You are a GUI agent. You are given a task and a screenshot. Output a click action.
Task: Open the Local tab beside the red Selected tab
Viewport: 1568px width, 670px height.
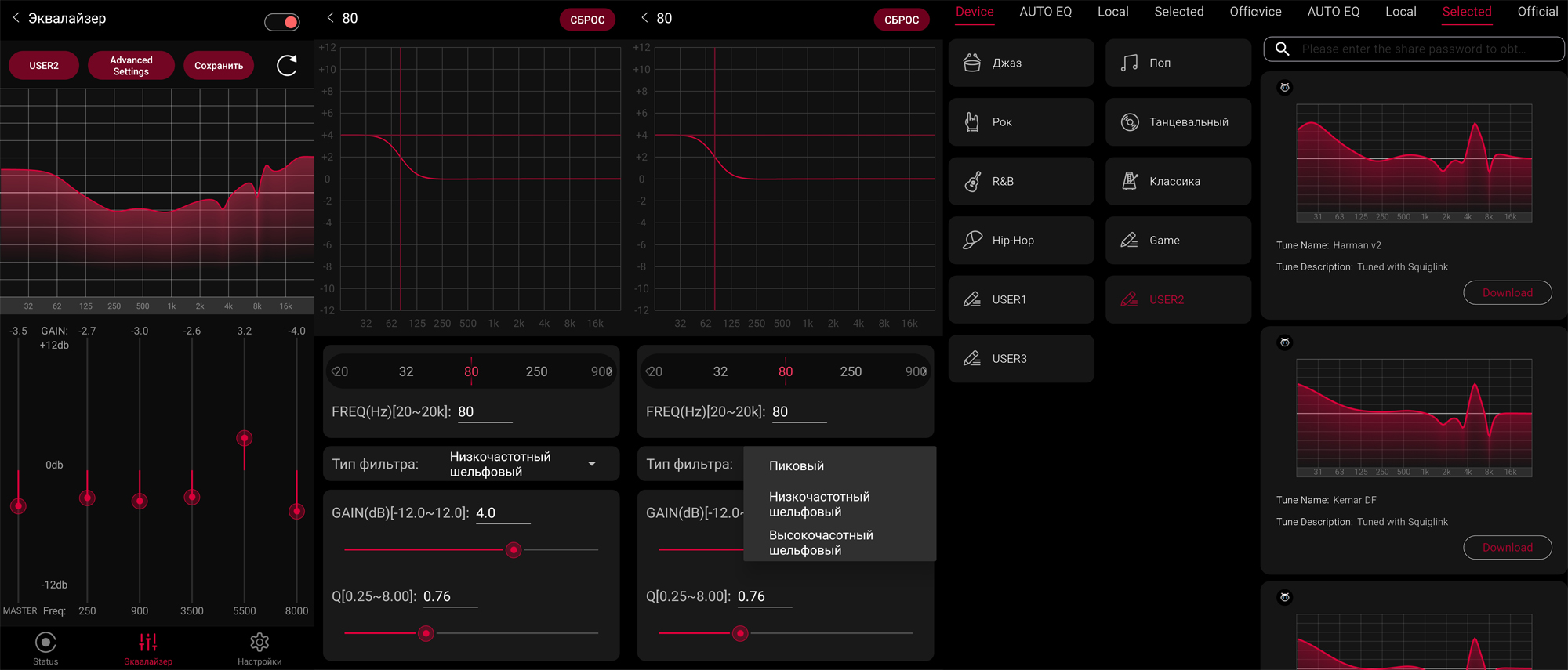coord(1400,12)
